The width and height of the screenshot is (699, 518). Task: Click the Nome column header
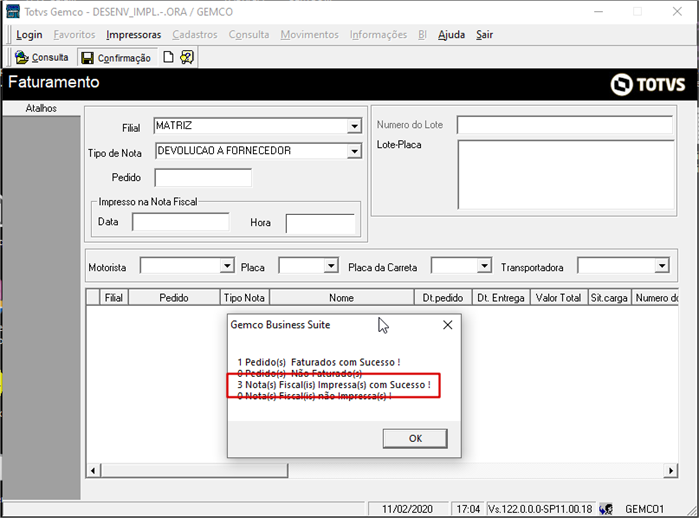[341, 298]
